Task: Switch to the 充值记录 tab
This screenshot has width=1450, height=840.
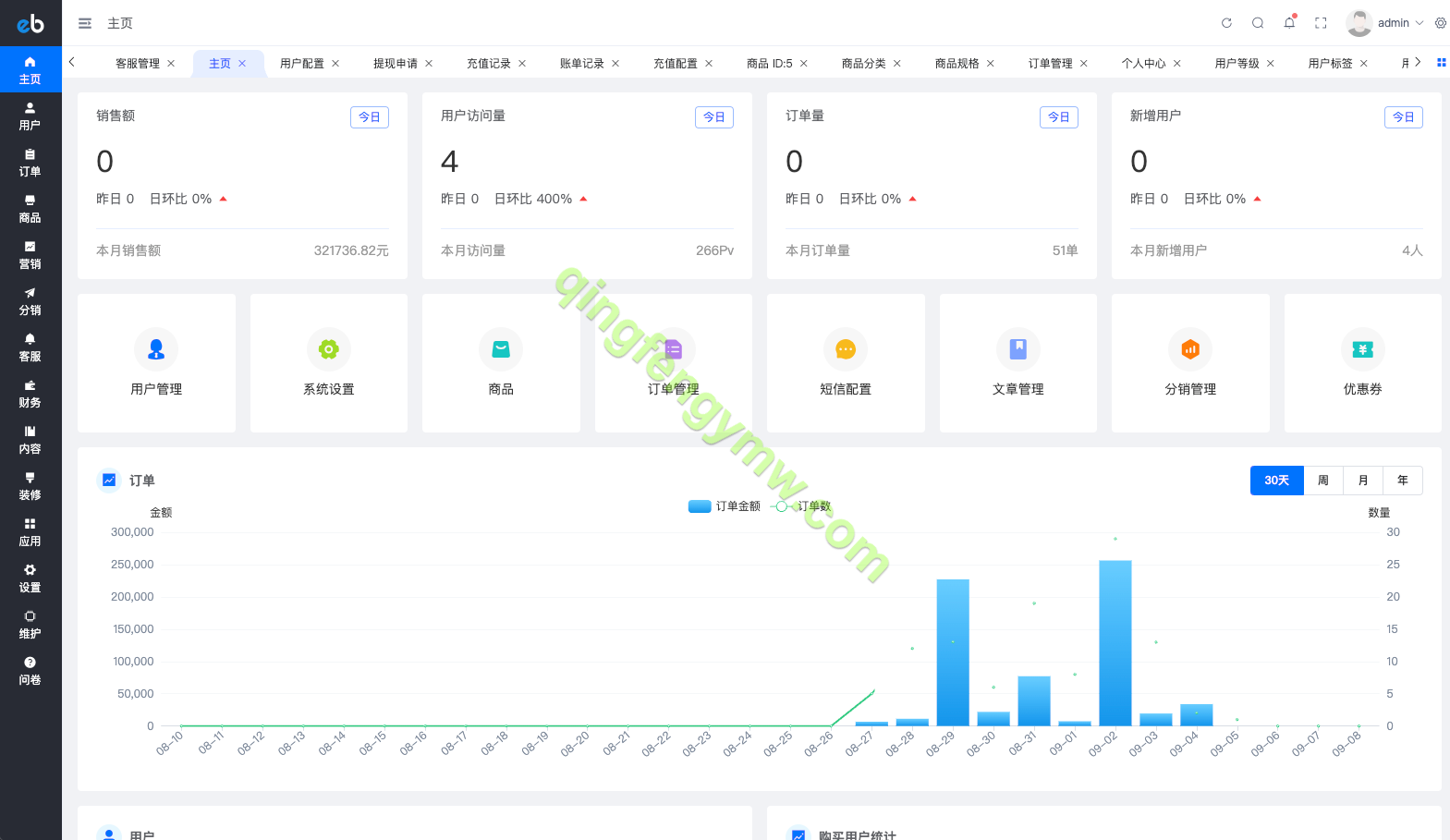Action: click(489, 64)
